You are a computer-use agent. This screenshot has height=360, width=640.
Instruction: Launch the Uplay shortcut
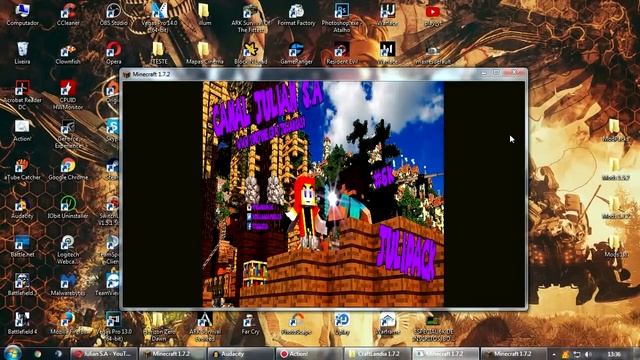click(342, 322)
